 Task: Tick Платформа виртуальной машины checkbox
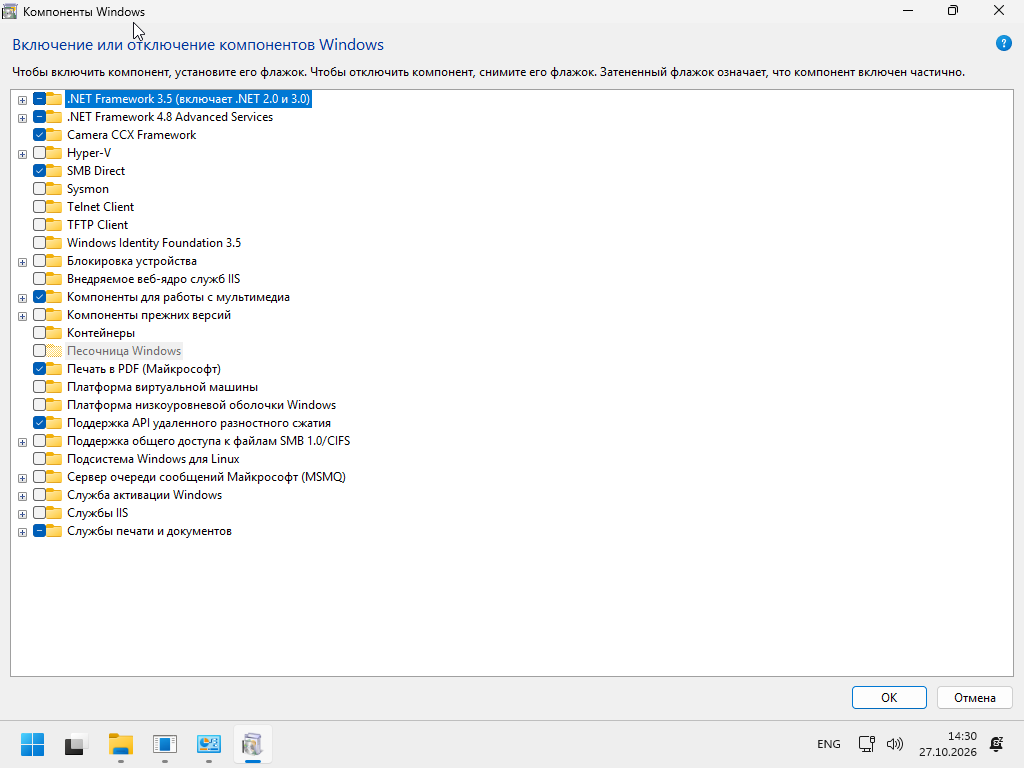tap(39, 387)
